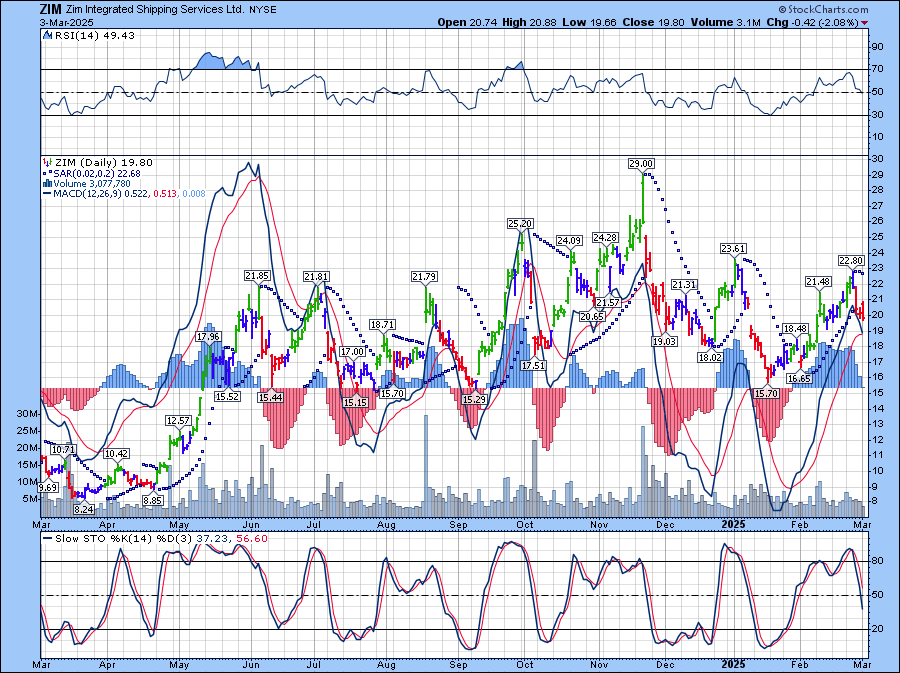This screenshot has height=673, width=900.
Task: Click the red down arrow beside Chg
Action: click(865, 22)
